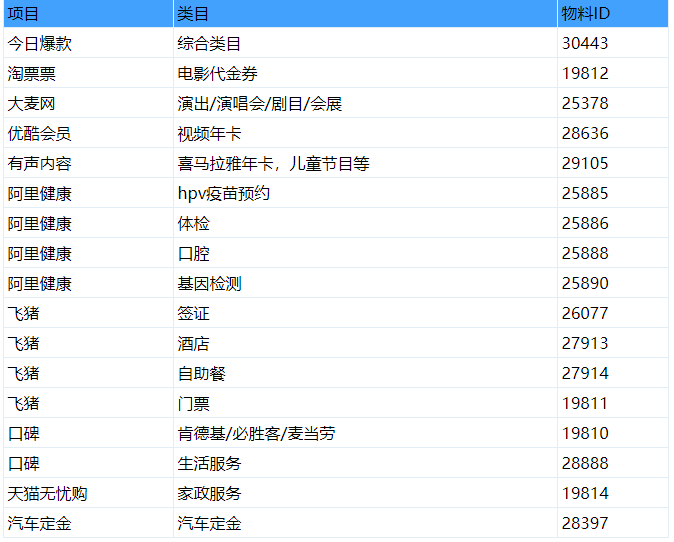The image size is (674, 542).
Task: Select 飞猪 in the 酒店 row
Action: (x=88, y=343)
